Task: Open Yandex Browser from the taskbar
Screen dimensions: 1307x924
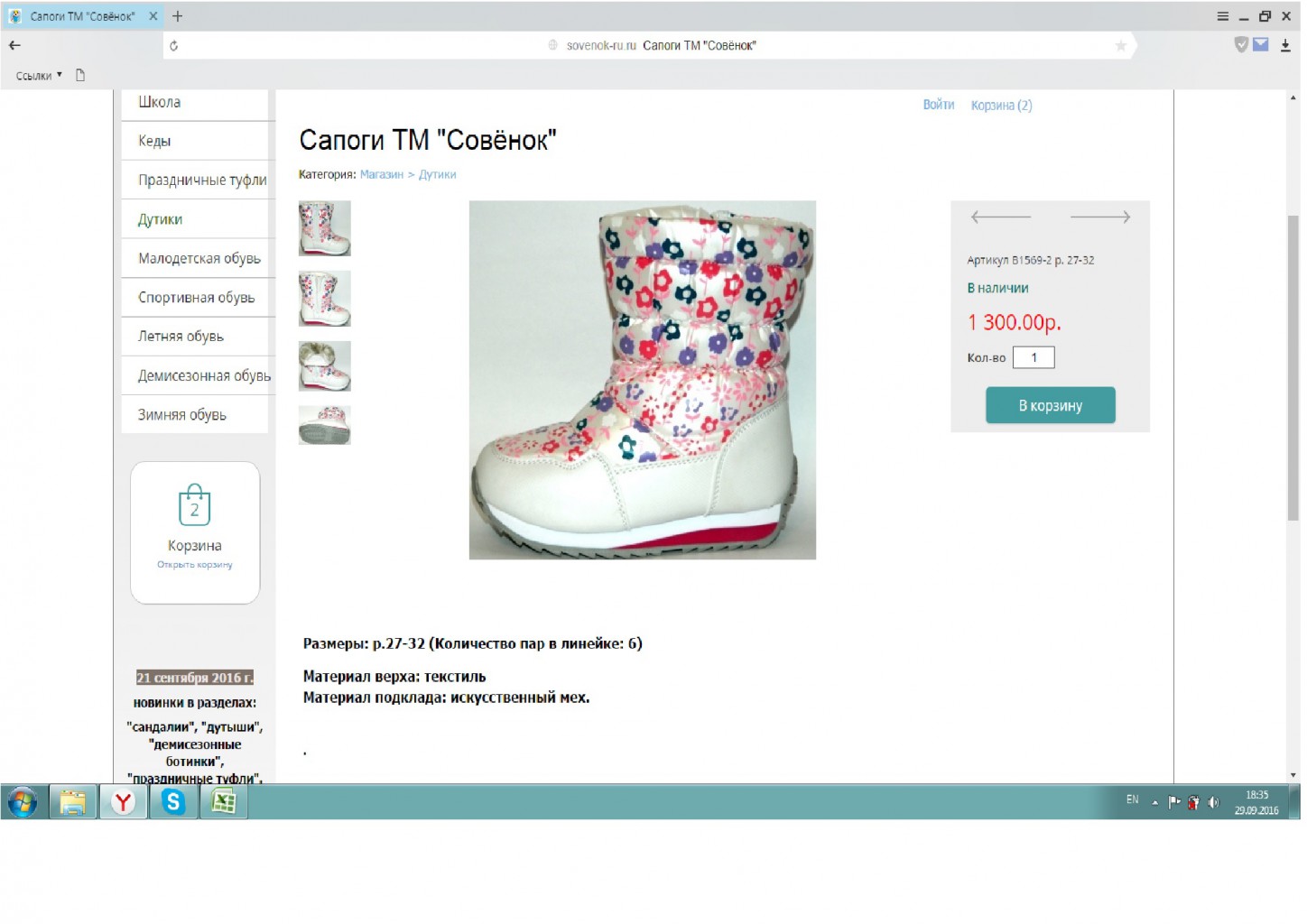Action: (x=123, y=801)
